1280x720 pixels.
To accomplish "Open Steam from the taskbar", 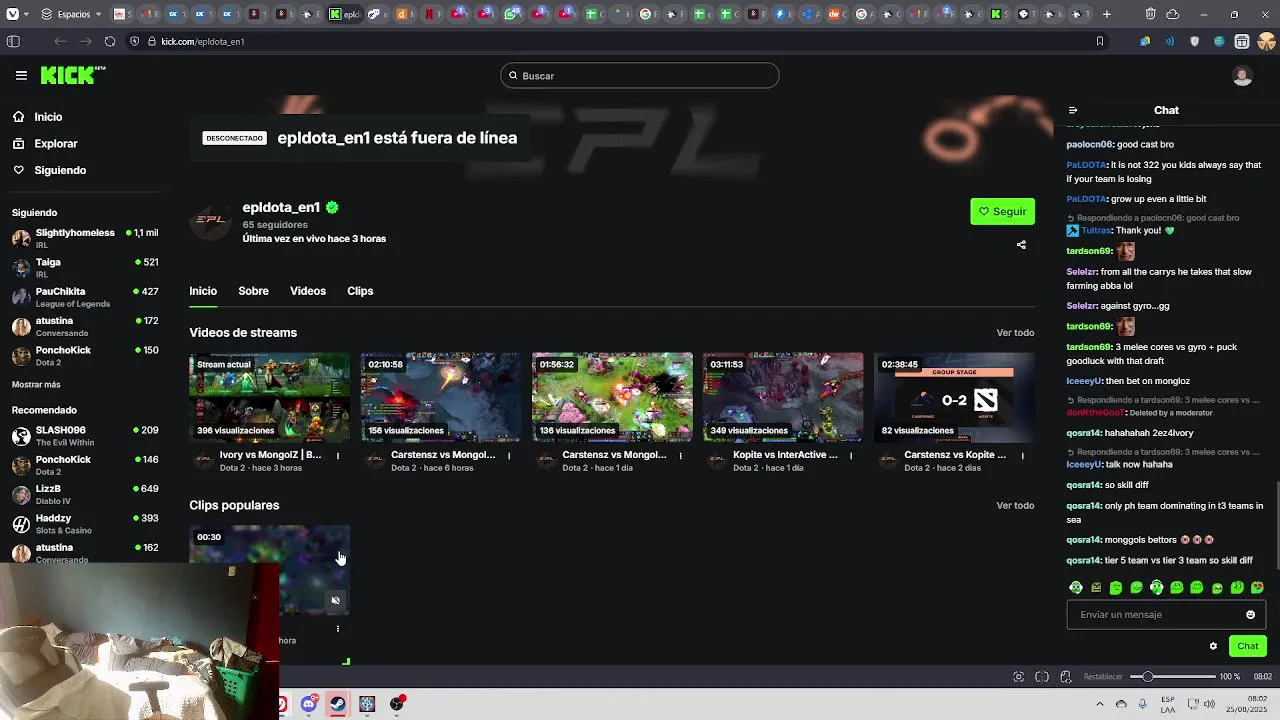I will click(338, 704).
